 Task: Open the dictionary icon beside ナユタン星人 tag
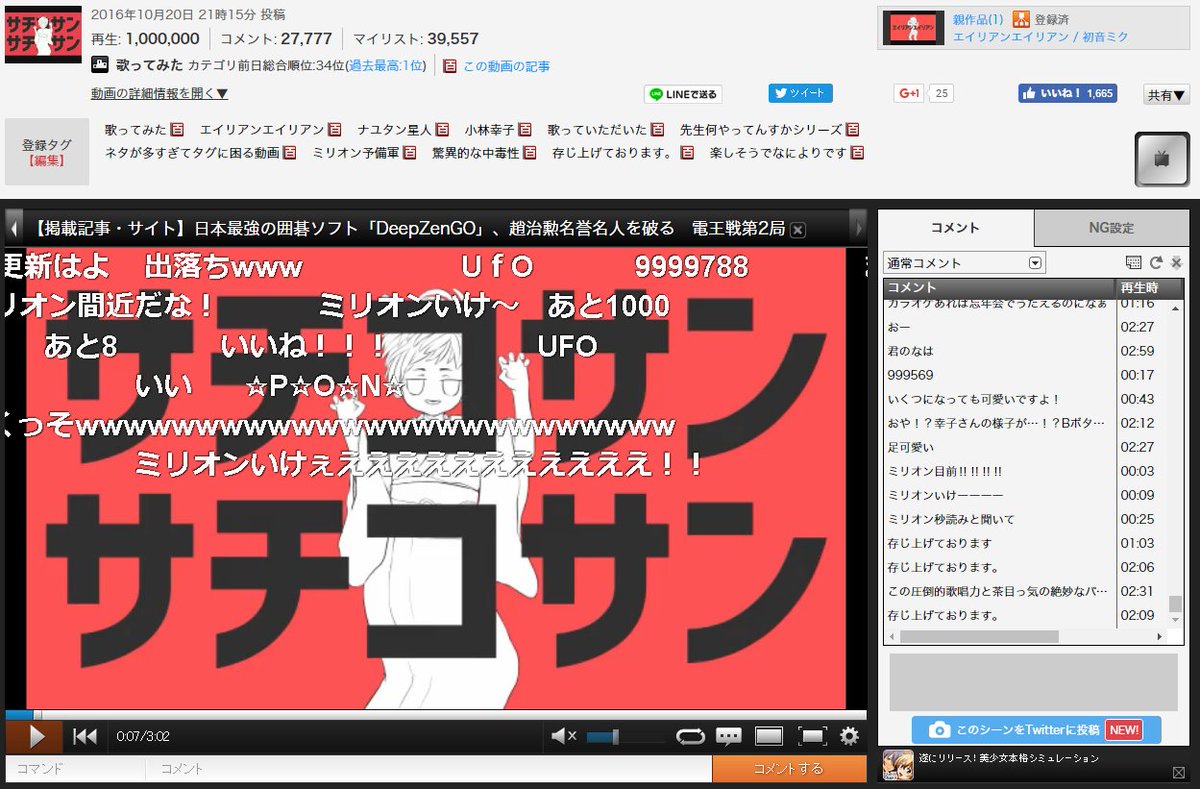pyautogui.click(x=440, y=130)
